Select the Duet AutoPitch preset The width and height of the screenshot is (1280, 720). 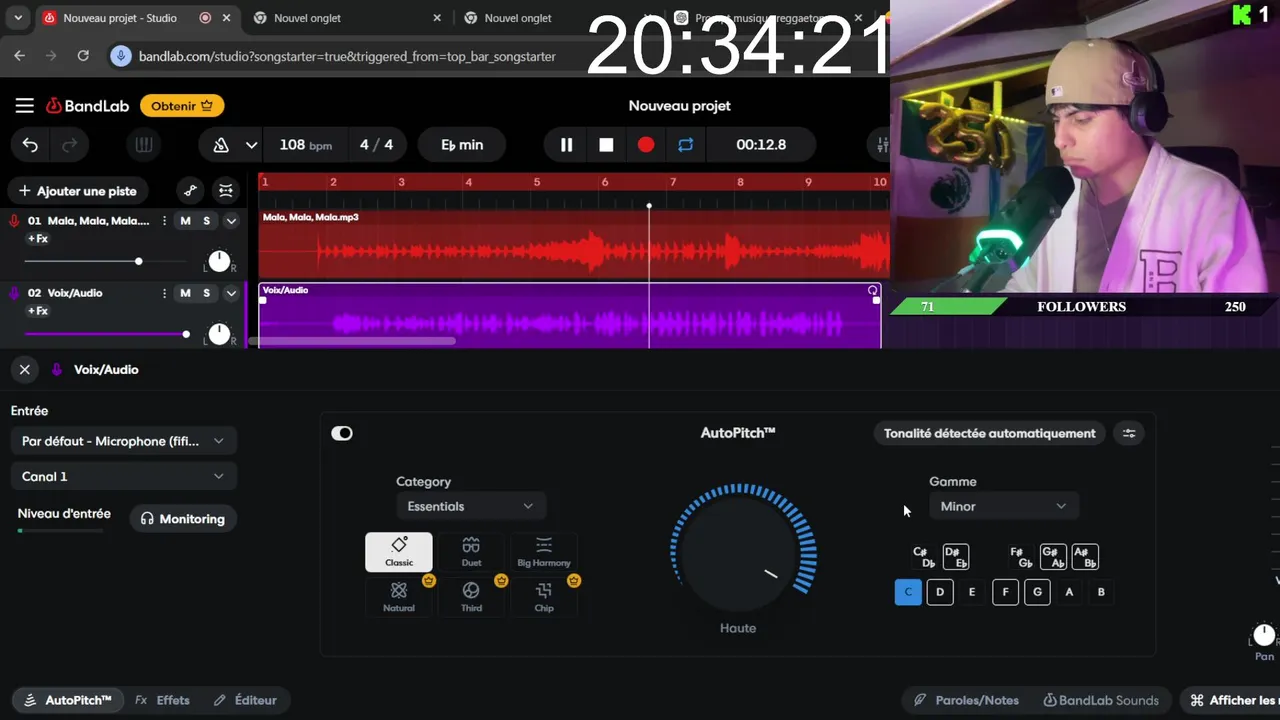pyautogui.click(x=471, y=552)
